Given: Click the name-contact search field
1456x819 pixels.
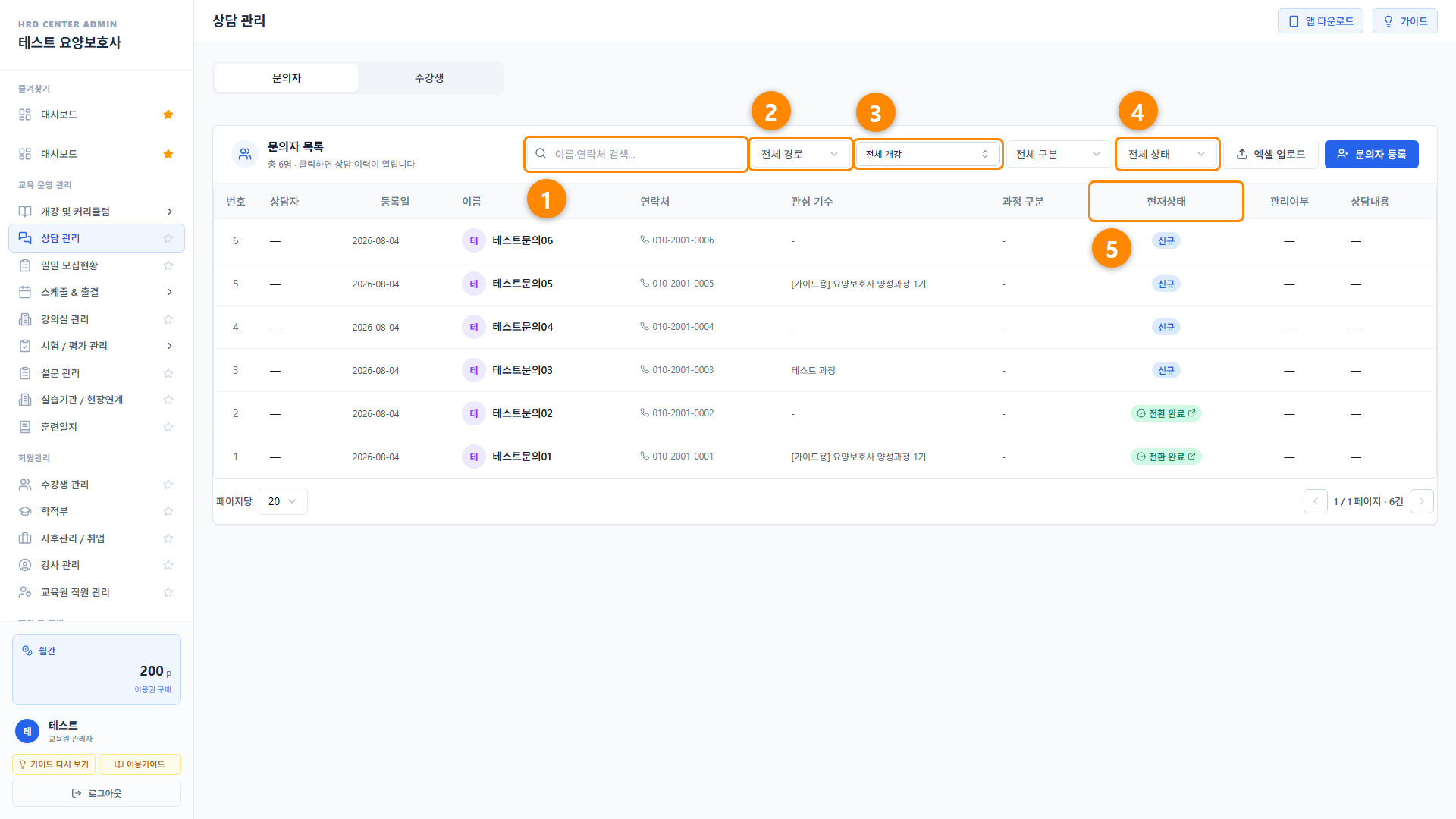Looking at the screenshot, I should (x=636, y=155).
